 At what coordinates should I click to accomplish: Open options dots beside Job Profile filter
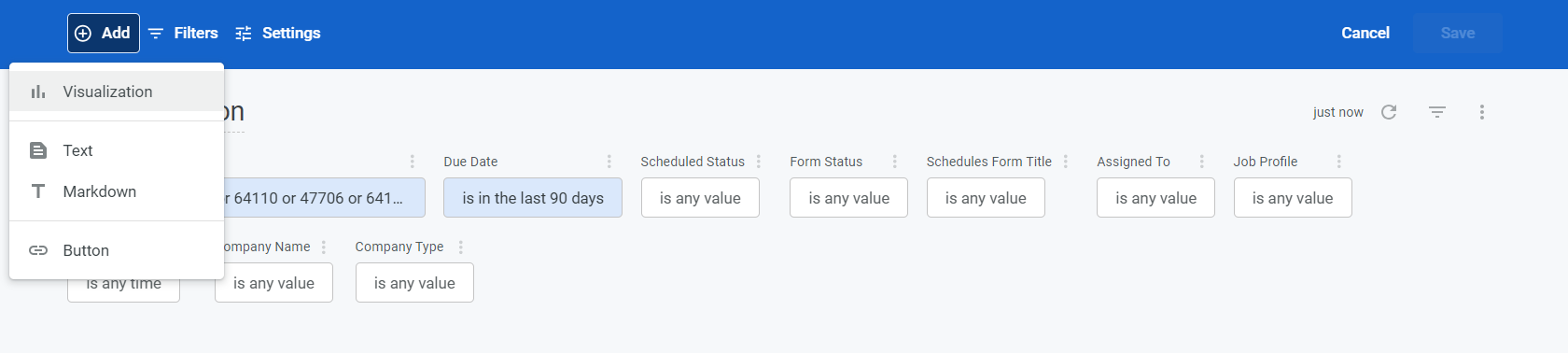1339,162
